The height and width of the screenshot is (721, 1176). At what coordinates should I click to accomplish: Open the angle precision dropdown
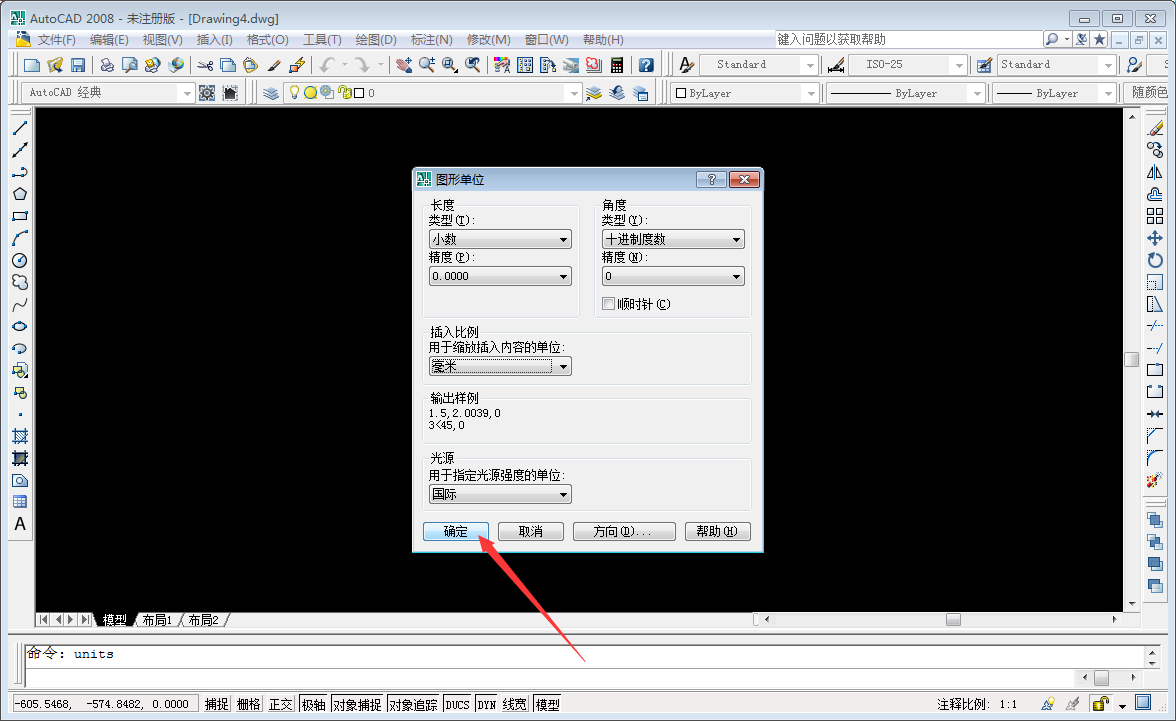pos(738,275)
